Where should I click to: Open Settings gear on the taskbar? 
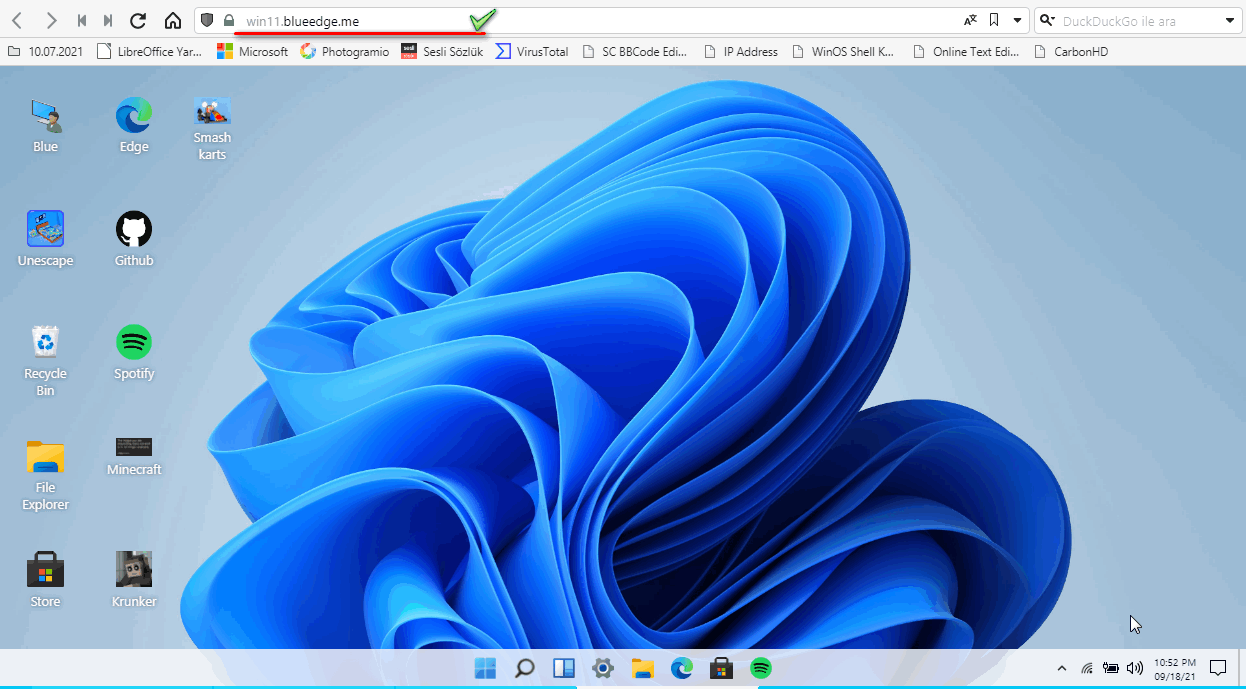(x=602, y=668)
